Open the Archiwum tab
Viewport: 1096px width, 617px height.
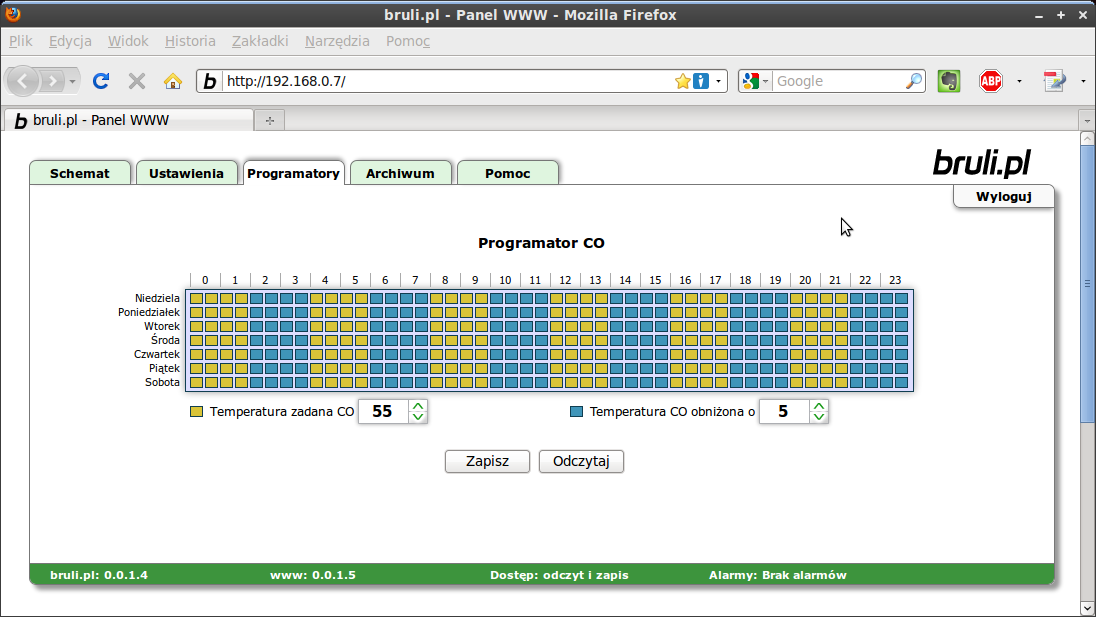[x=401, y=173]
